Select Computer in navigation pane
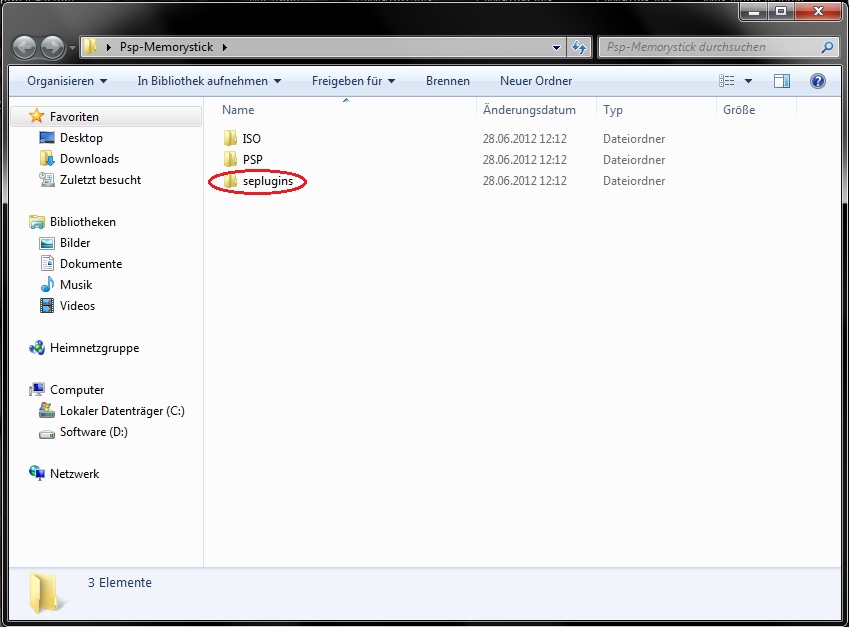This screenshot has width=849, height=627. point(77,390)
